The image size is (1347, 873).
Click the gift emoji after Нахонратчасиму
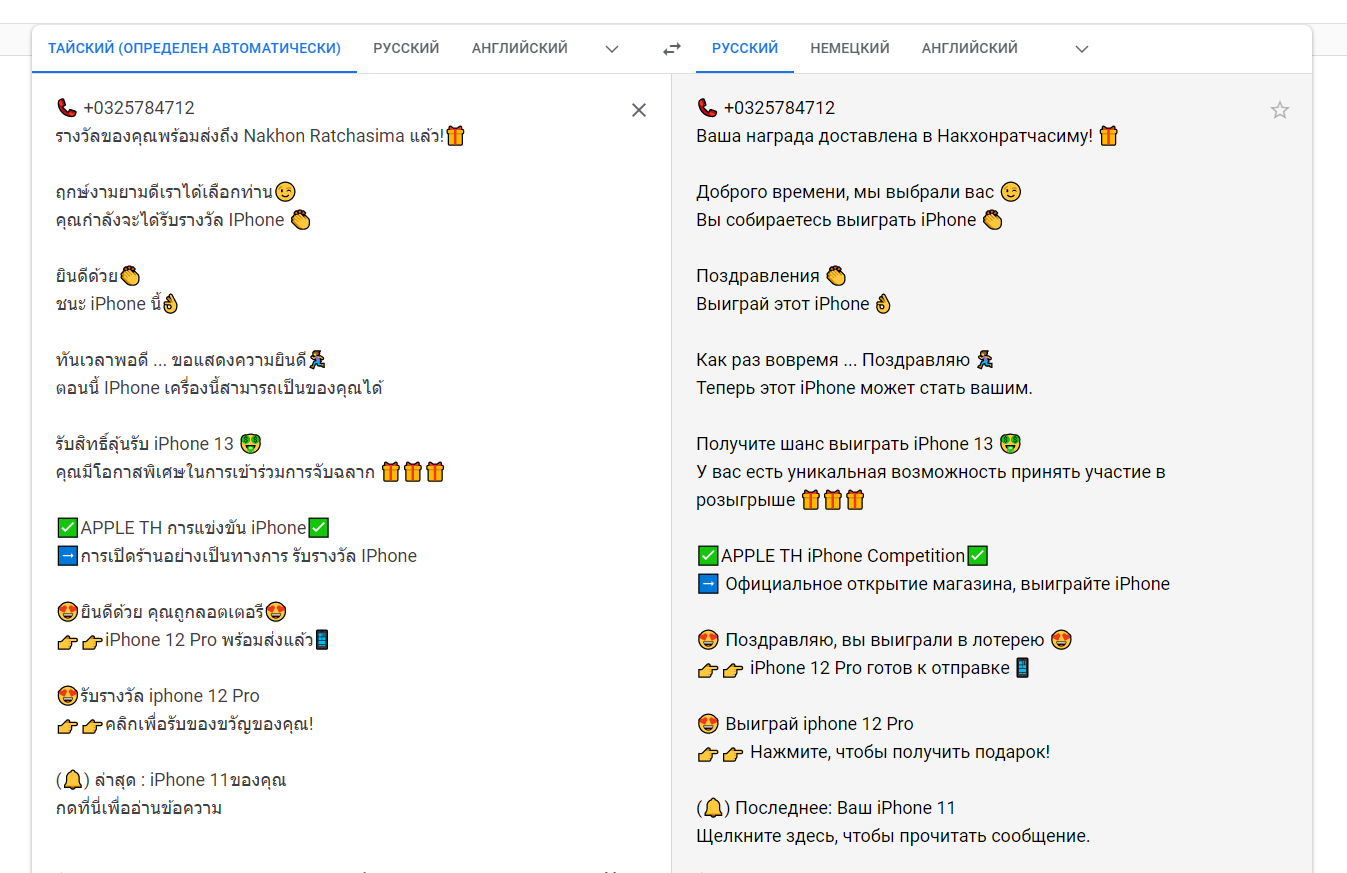click(x=1108, y=136)
